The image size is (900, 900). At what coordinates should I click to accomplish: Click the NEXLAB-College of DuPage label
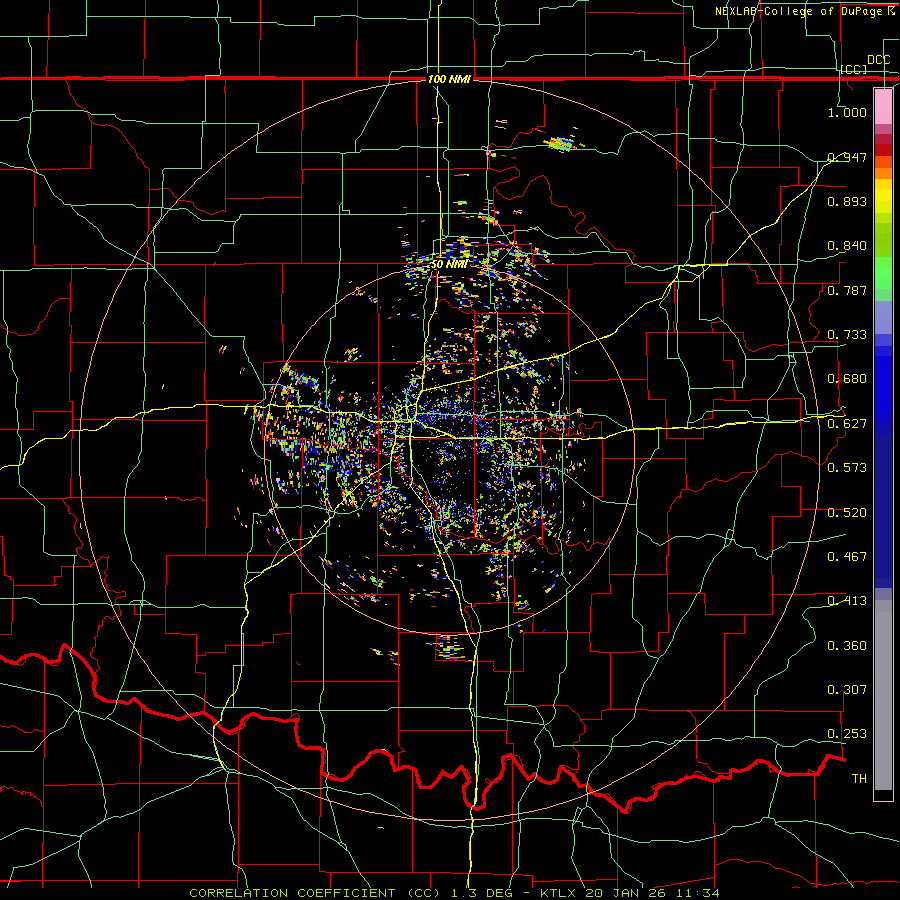pos(805,11)
